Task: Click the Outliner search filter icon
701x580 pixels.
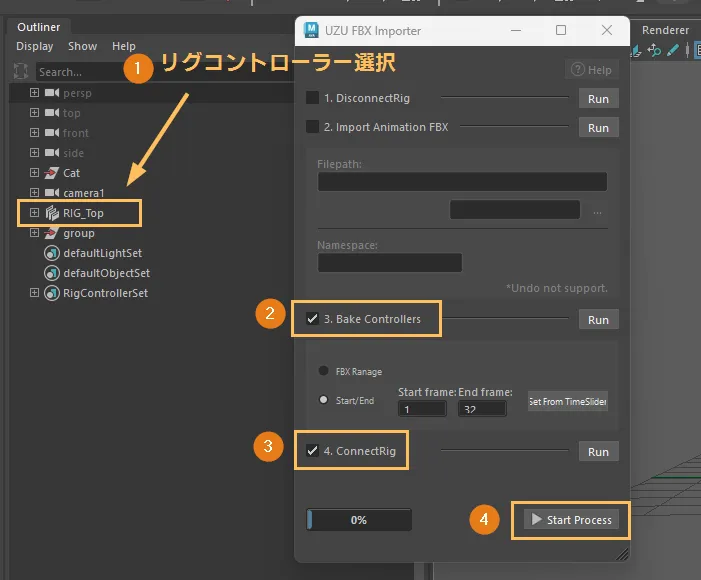Action: point(21,71)
